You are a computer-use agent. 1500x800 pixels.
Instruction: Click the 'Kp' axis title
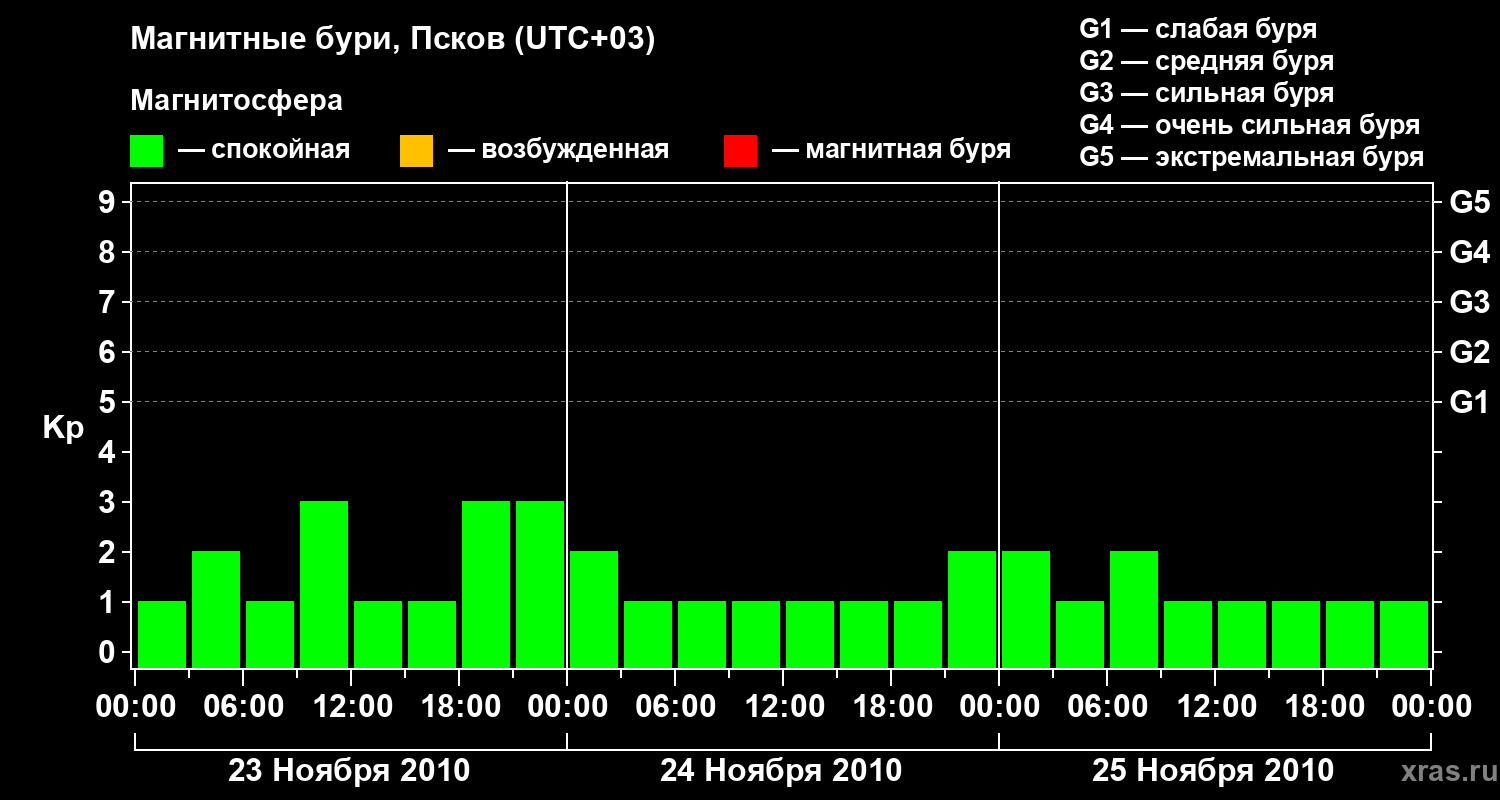(63, 428)
